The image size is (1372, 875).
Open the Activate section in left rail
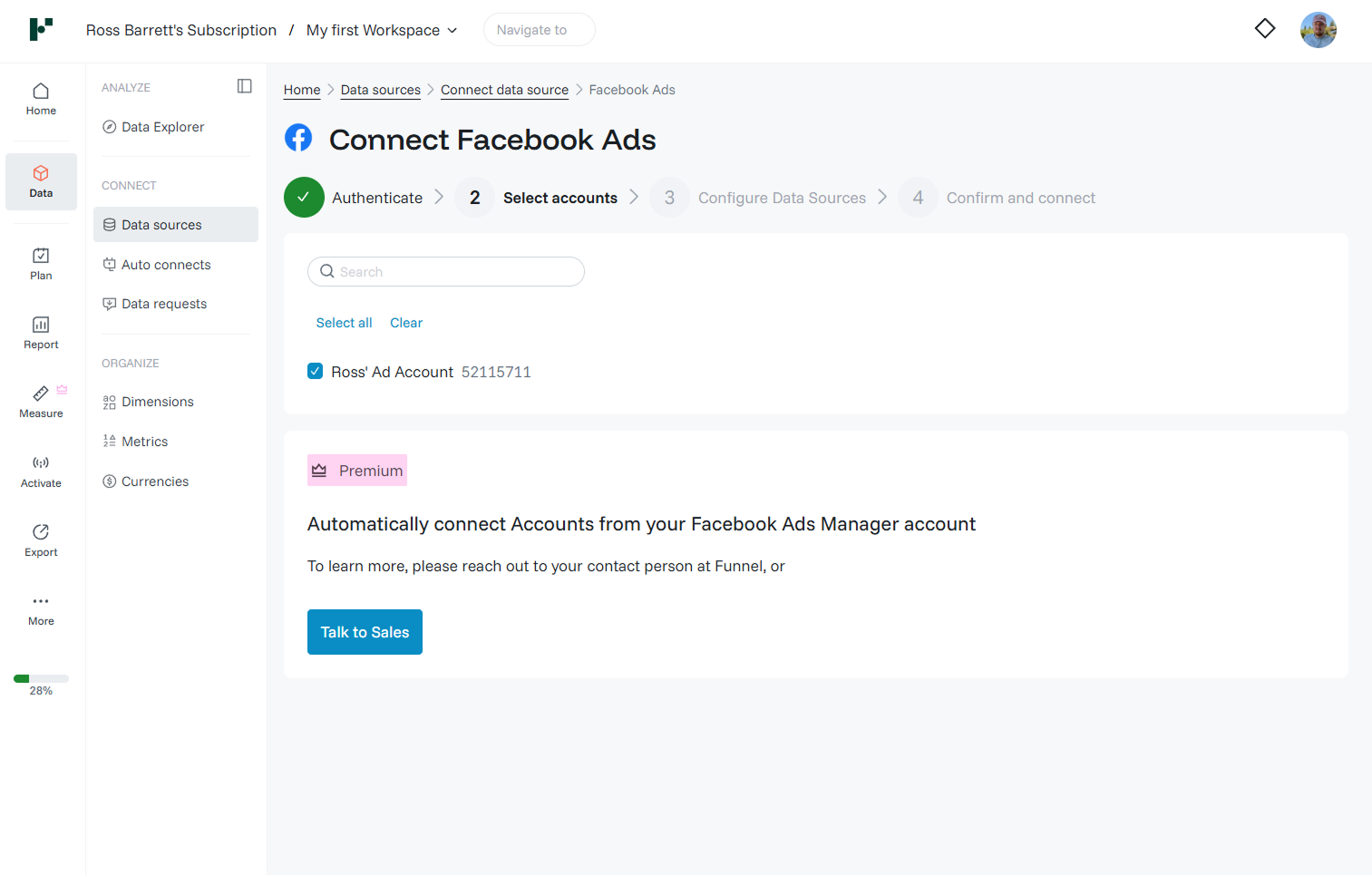41,472
